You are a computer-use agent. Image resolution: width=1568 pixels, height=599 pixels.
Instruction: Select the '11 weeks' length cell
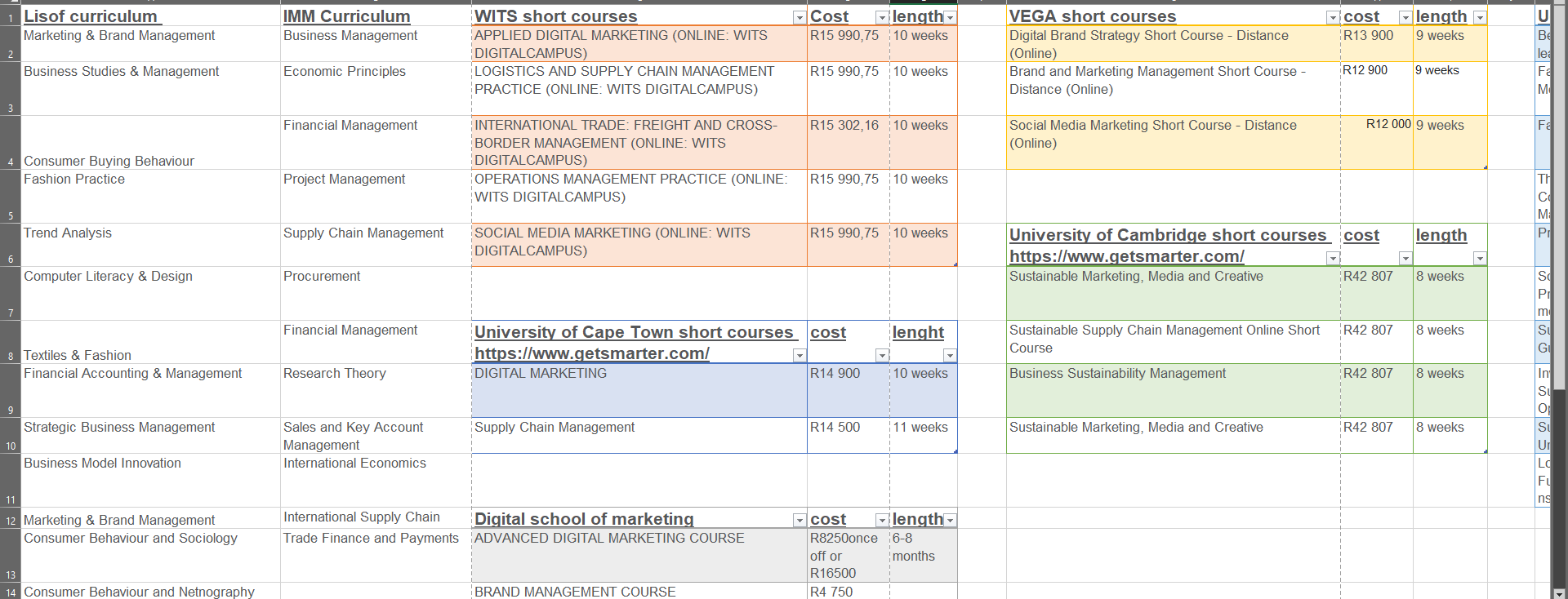(924, 436)
